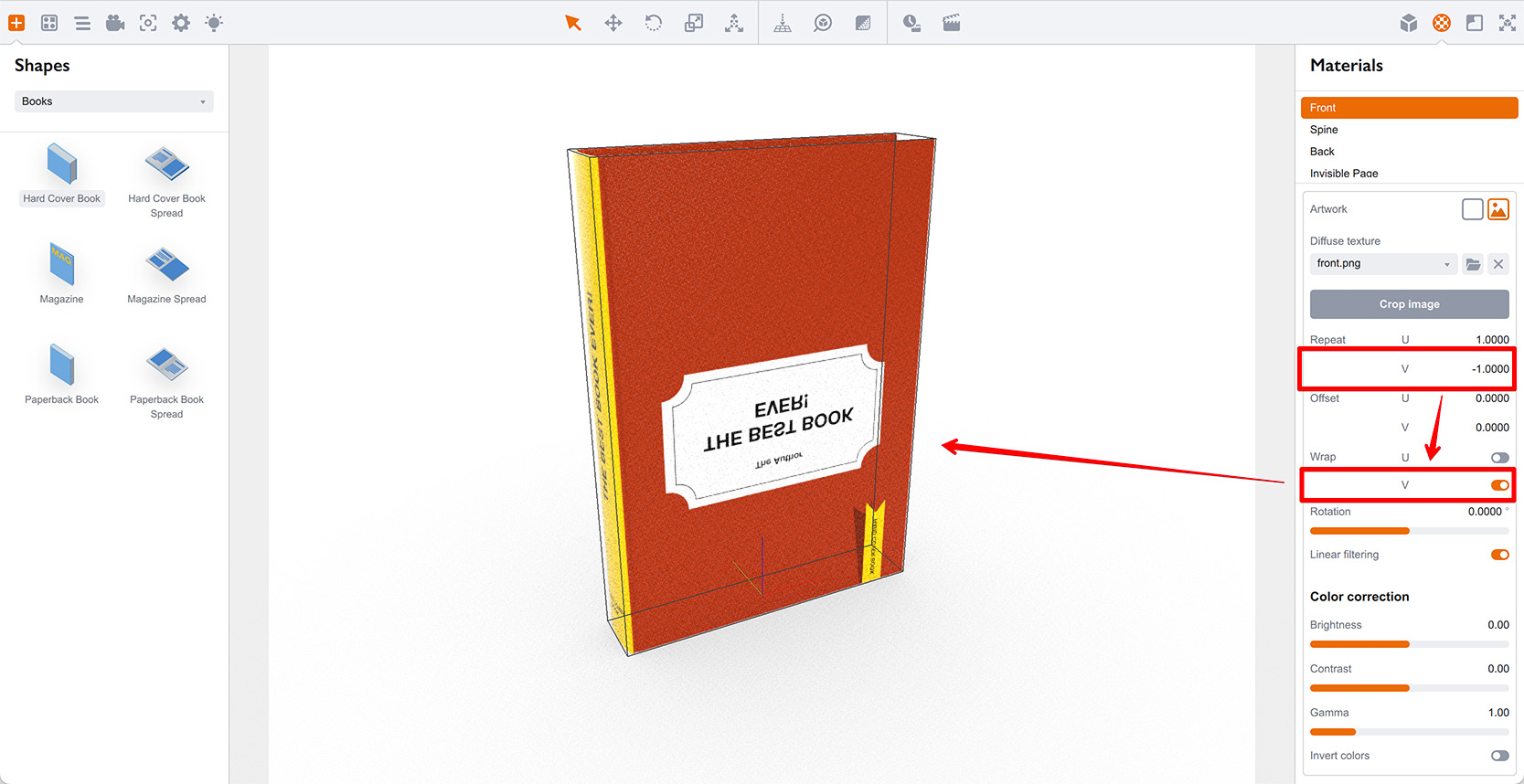
Task: Adjust the Brightness slider
Action: tap(1409, 644)
